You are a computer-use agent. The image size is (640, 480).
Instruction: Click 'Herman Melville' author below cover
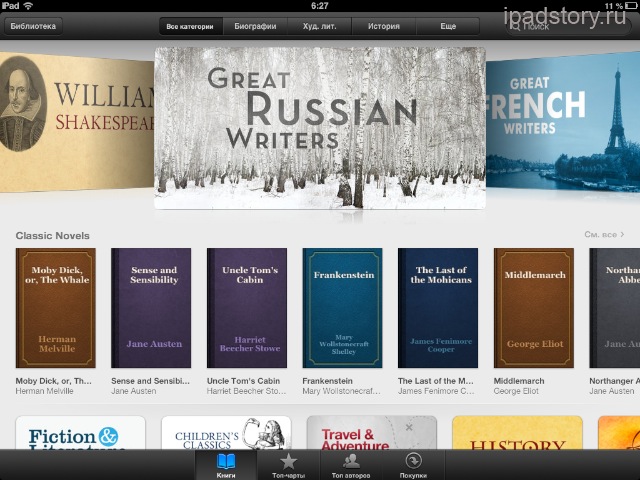[x=44, y=391]
